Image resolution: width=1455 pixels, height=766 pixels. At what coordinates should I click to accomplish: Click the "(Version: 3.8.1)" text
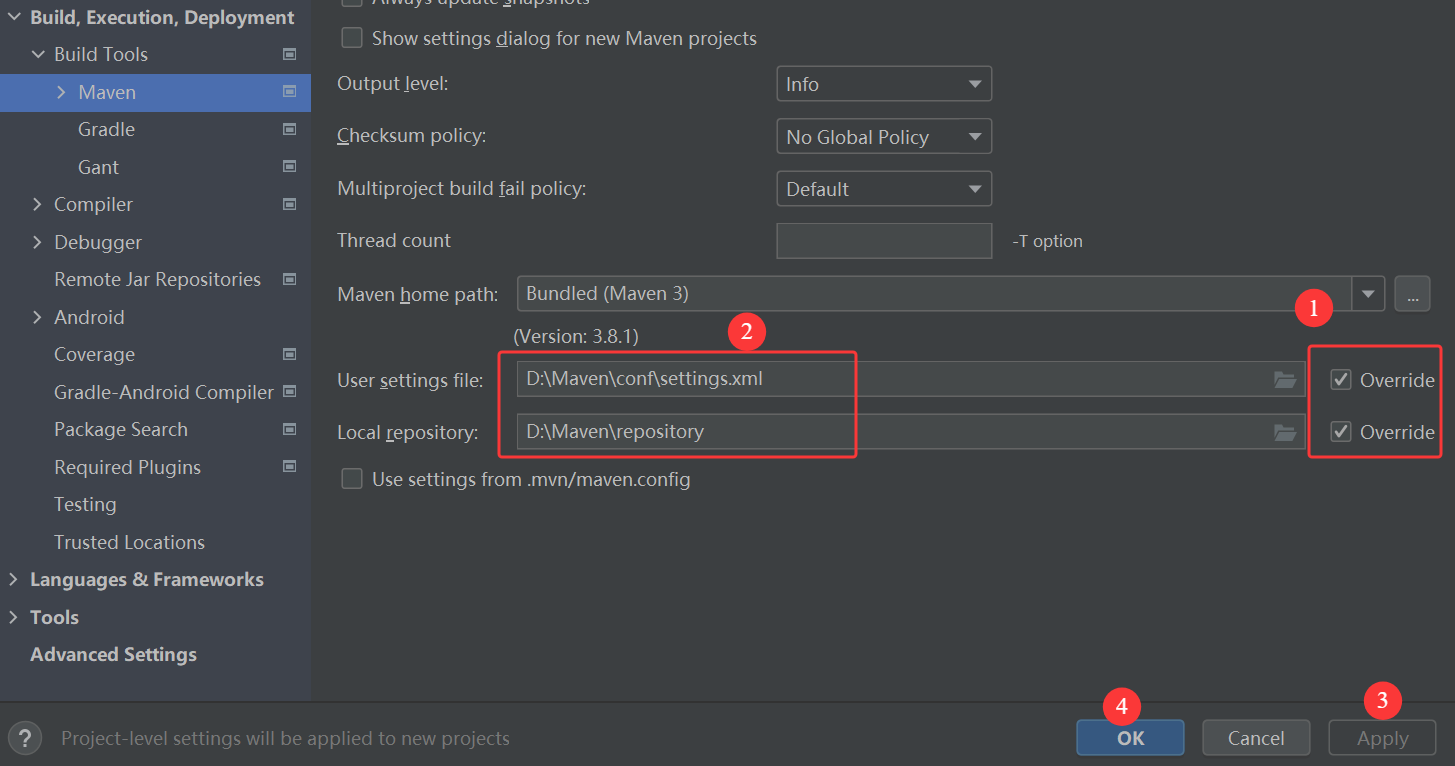576,336
